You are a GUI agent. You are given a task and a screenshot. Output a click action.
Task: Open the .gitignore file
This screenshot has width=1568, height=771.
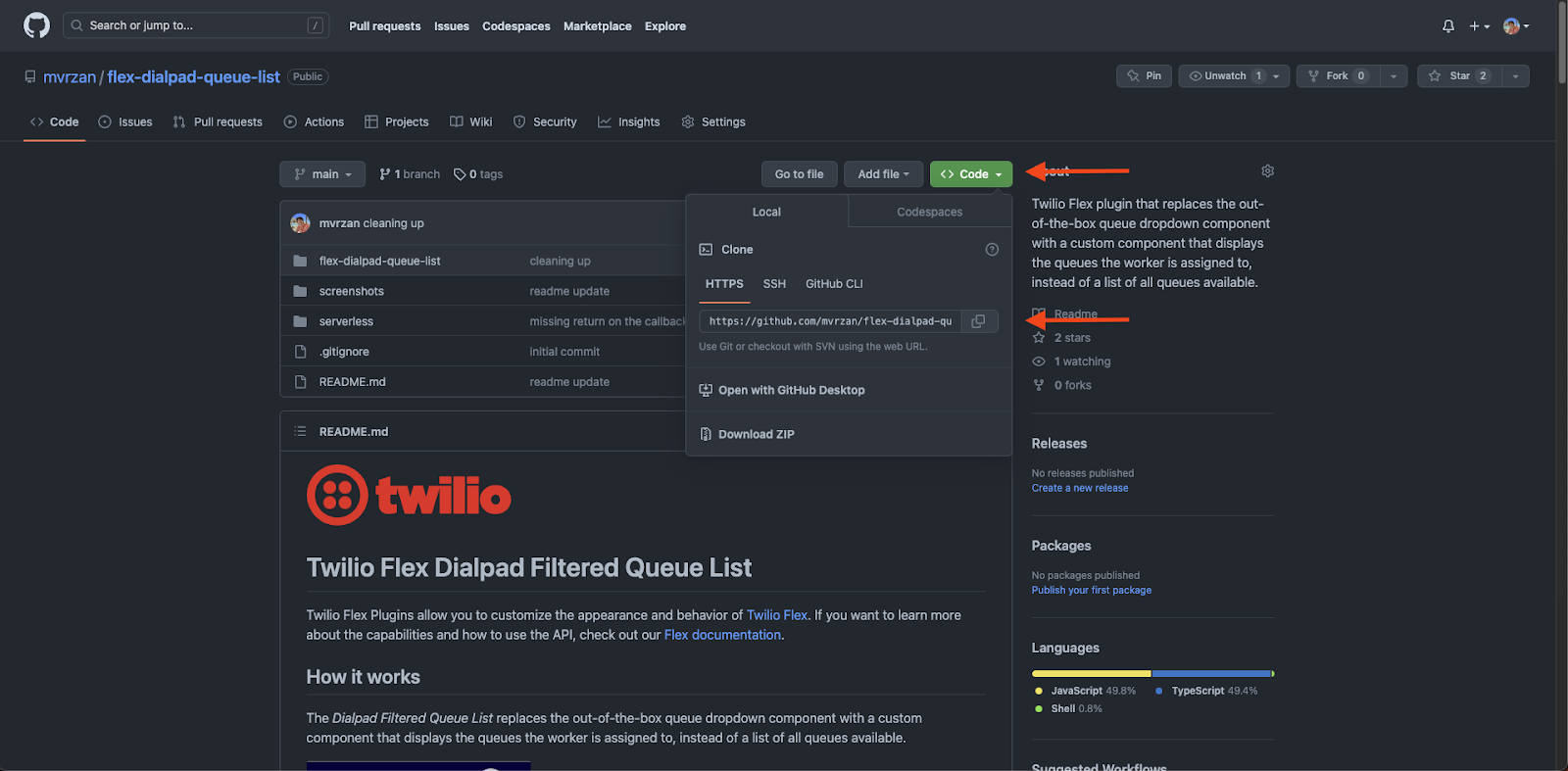coord(344,352)
